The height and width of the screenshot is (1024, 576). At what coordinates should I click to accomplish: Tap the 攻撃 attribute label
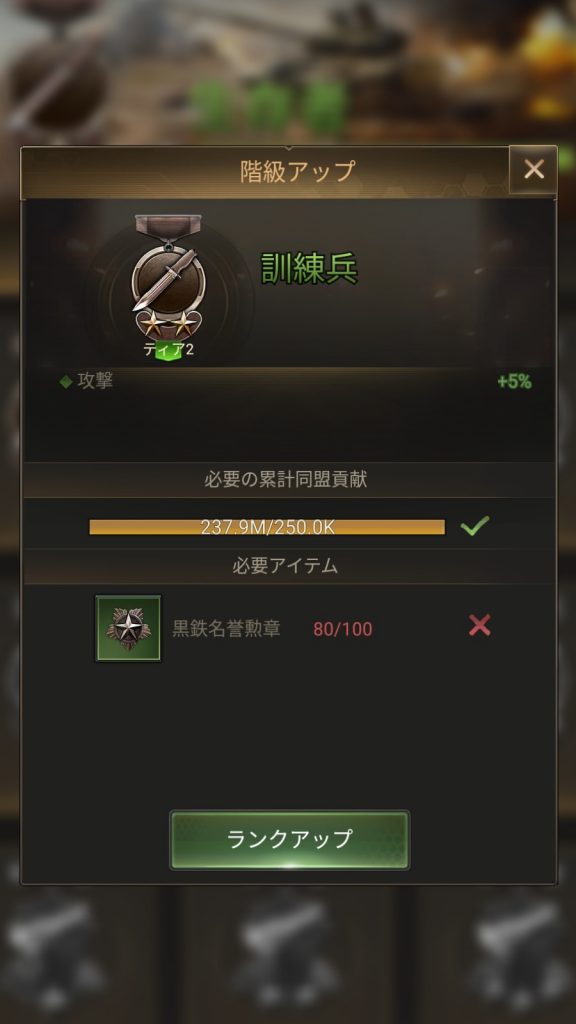[95, 381]
